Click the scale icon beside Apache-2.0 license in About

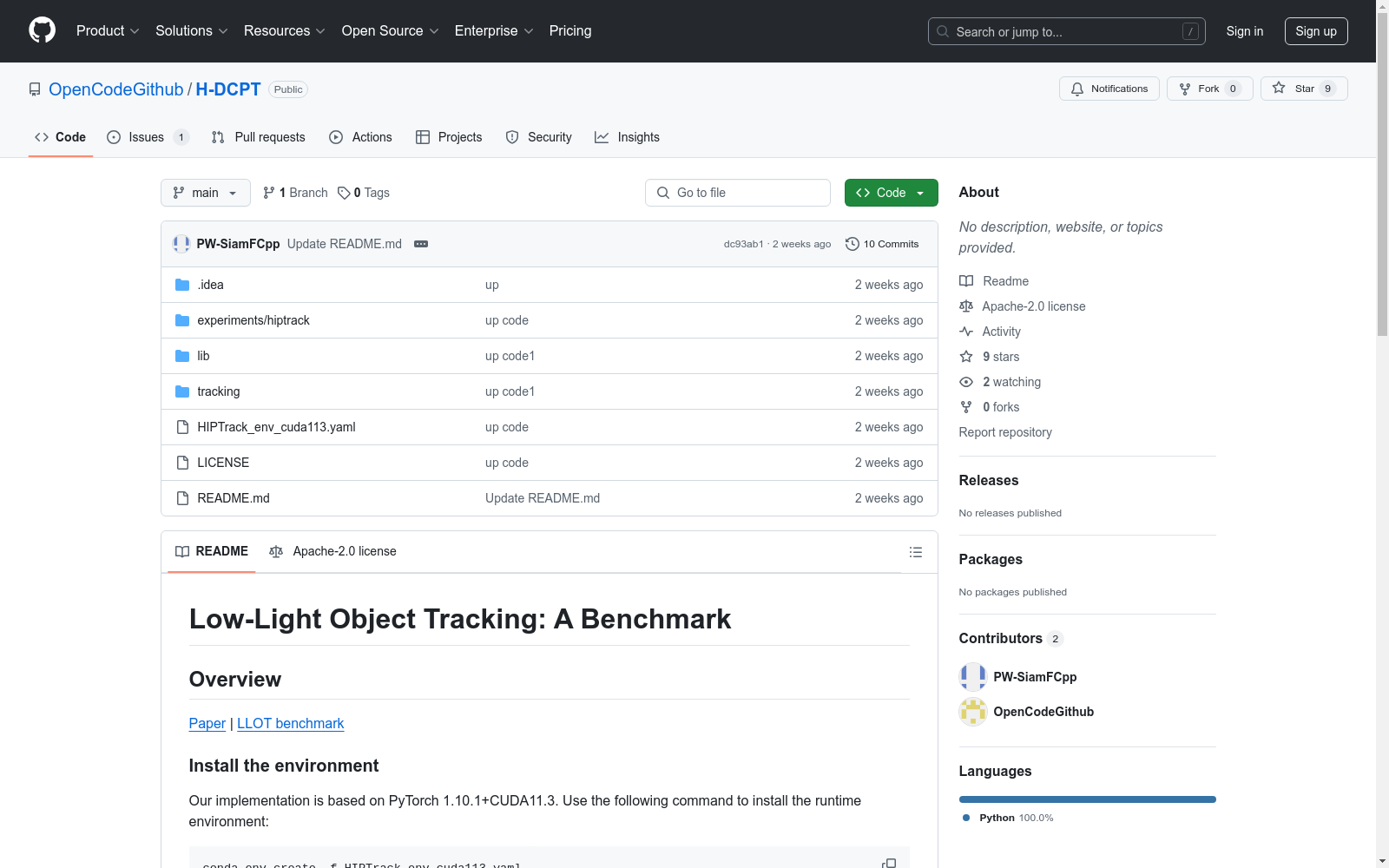pyautogui.click(x=966, y=306)
